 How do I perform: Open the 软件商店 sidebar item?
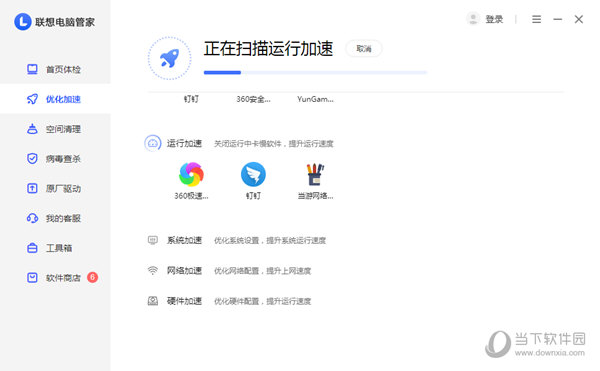pos(55,278)
